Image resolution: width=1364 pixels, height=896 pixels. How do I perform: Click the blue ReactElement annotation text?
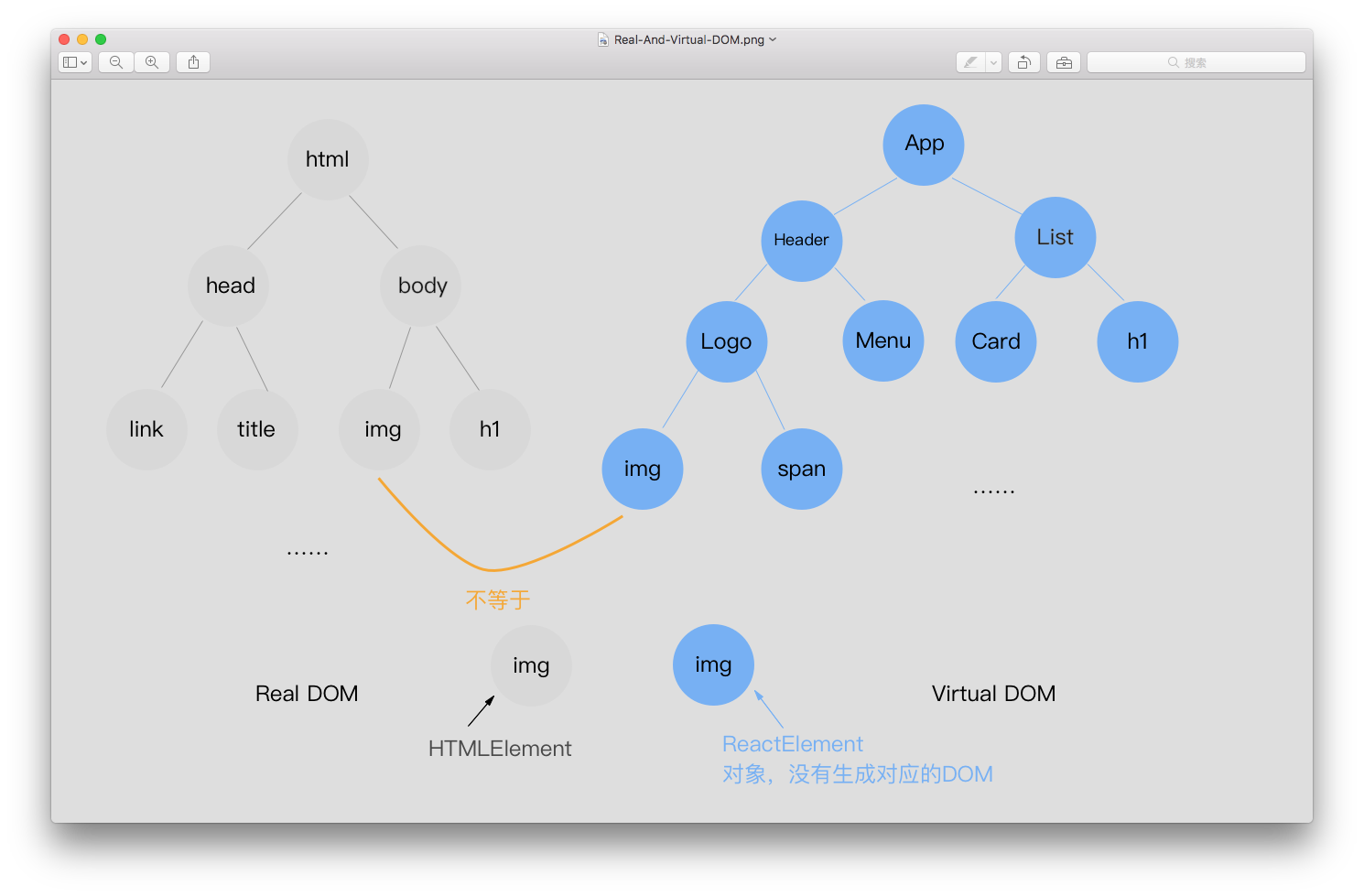tap(792, 744)
